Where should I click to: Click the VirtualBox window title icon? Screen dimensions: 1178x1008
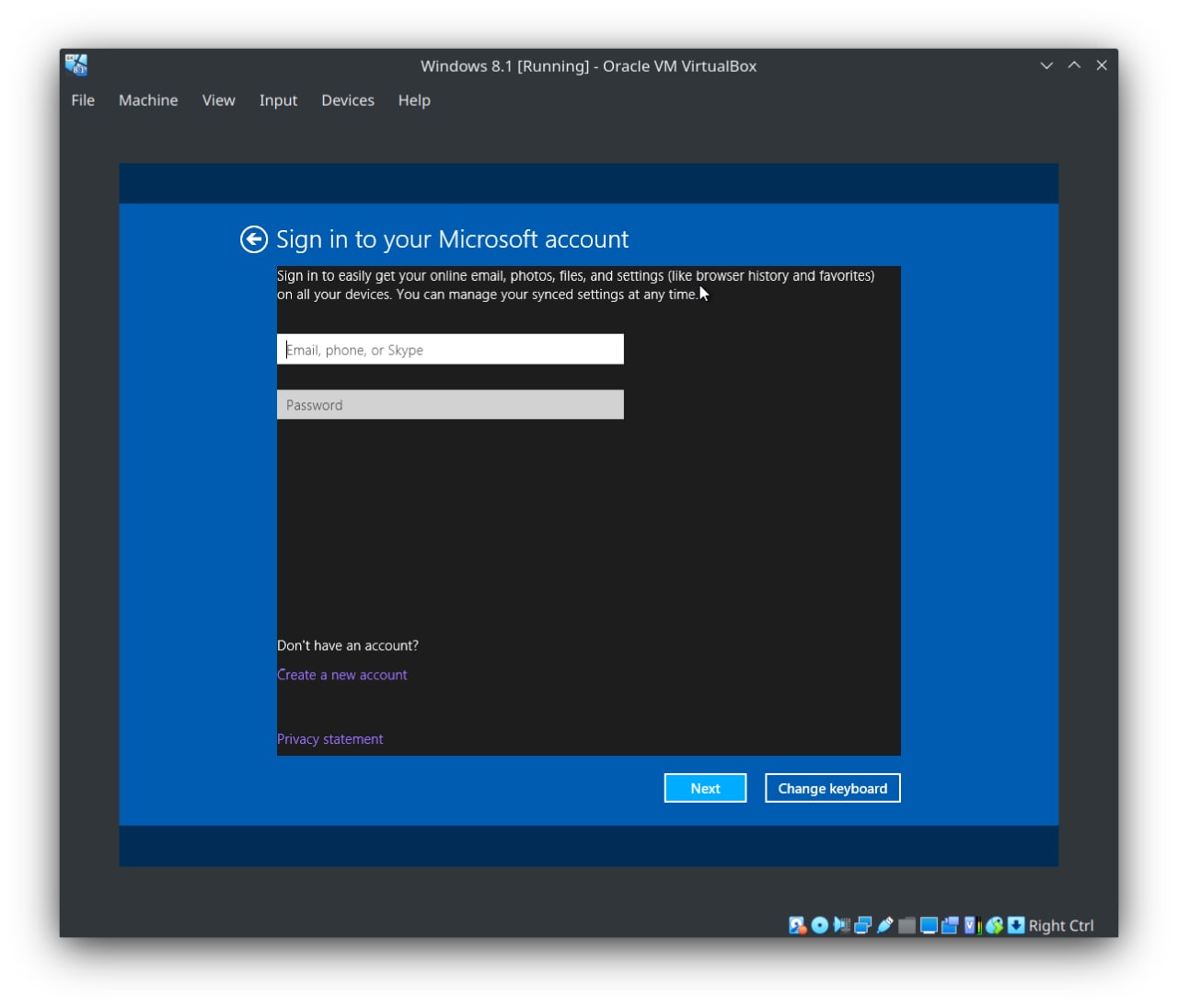(76, 64)
